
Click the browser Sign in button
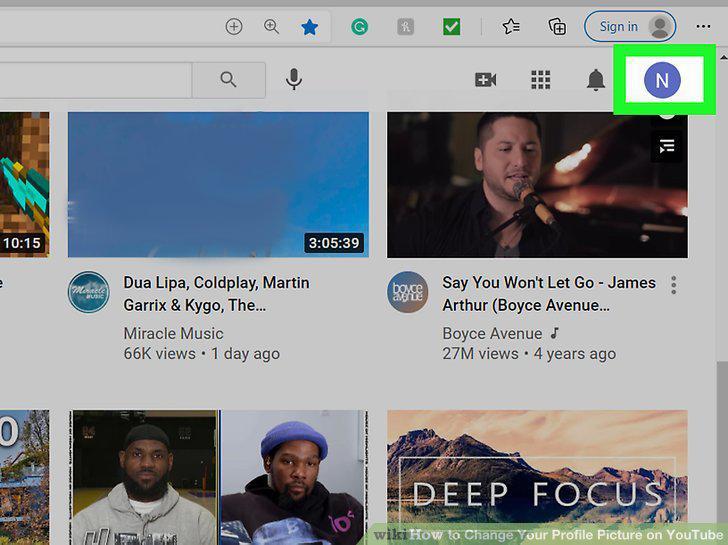point(630,27)
